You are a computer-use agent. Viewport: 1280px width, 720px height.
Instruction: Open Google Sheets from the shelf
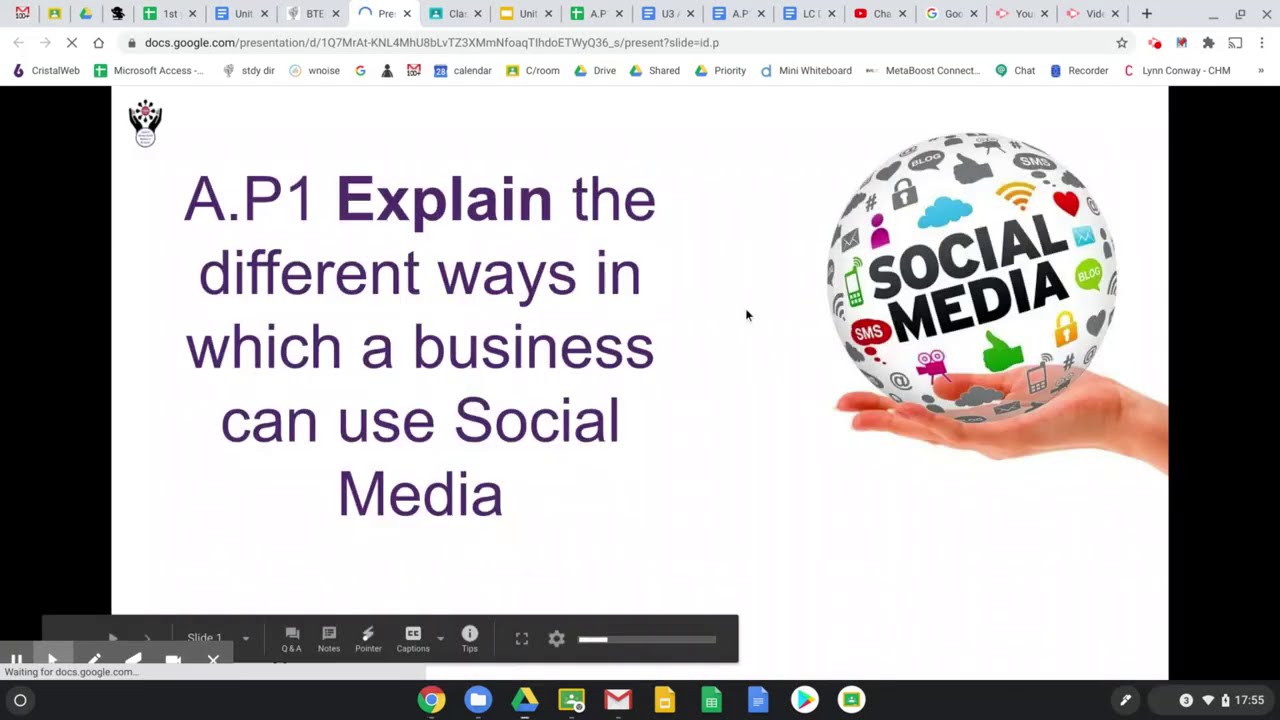coord(711,700)
